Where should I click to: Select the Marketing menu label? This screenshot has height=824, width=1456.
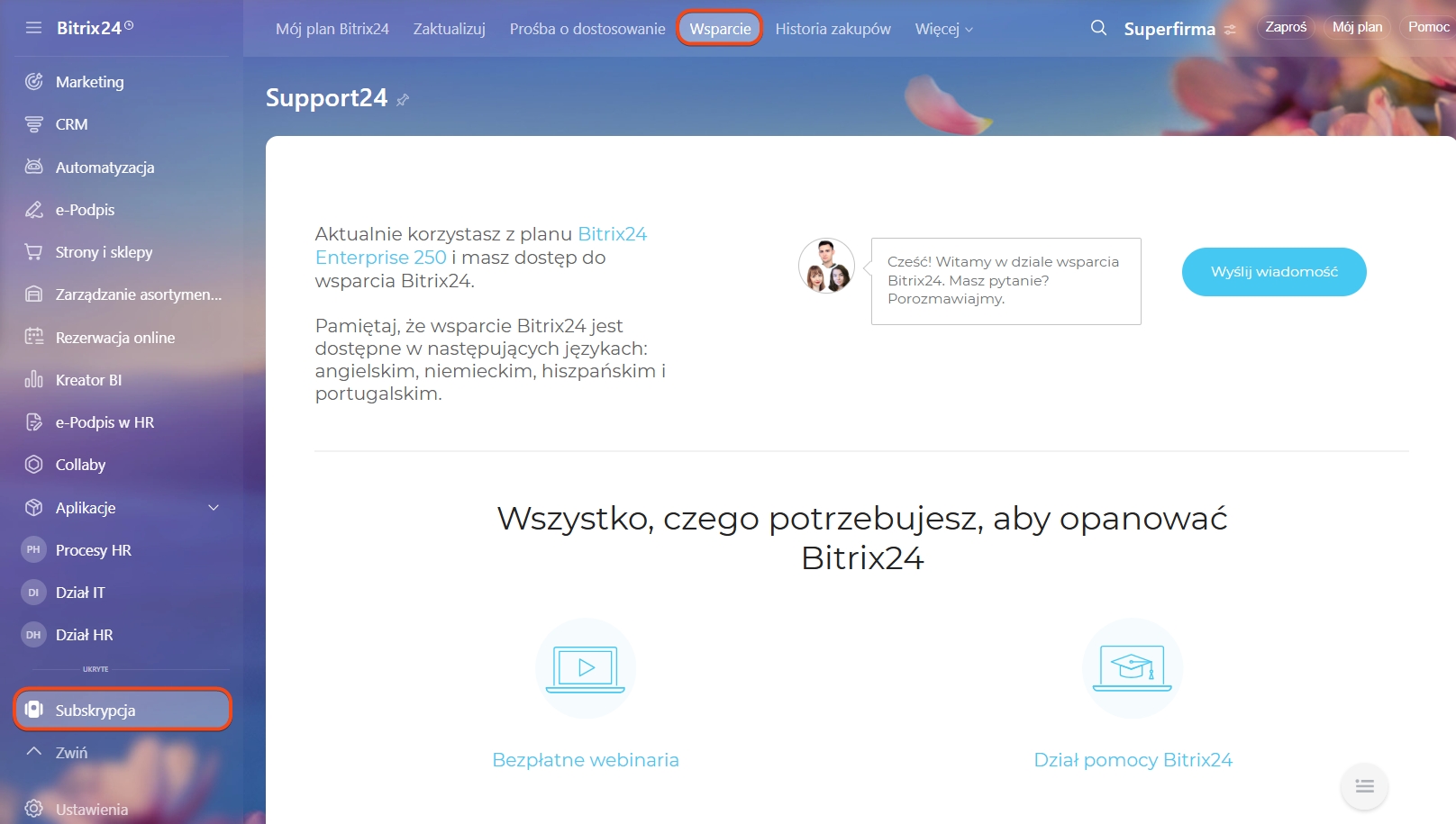pyautogui.click(x=90, y=82)
